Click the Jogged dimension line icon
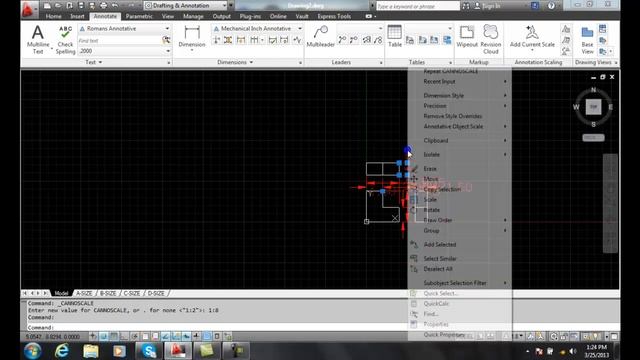Screen dimensions: 640x360 [x=297, y=40]
